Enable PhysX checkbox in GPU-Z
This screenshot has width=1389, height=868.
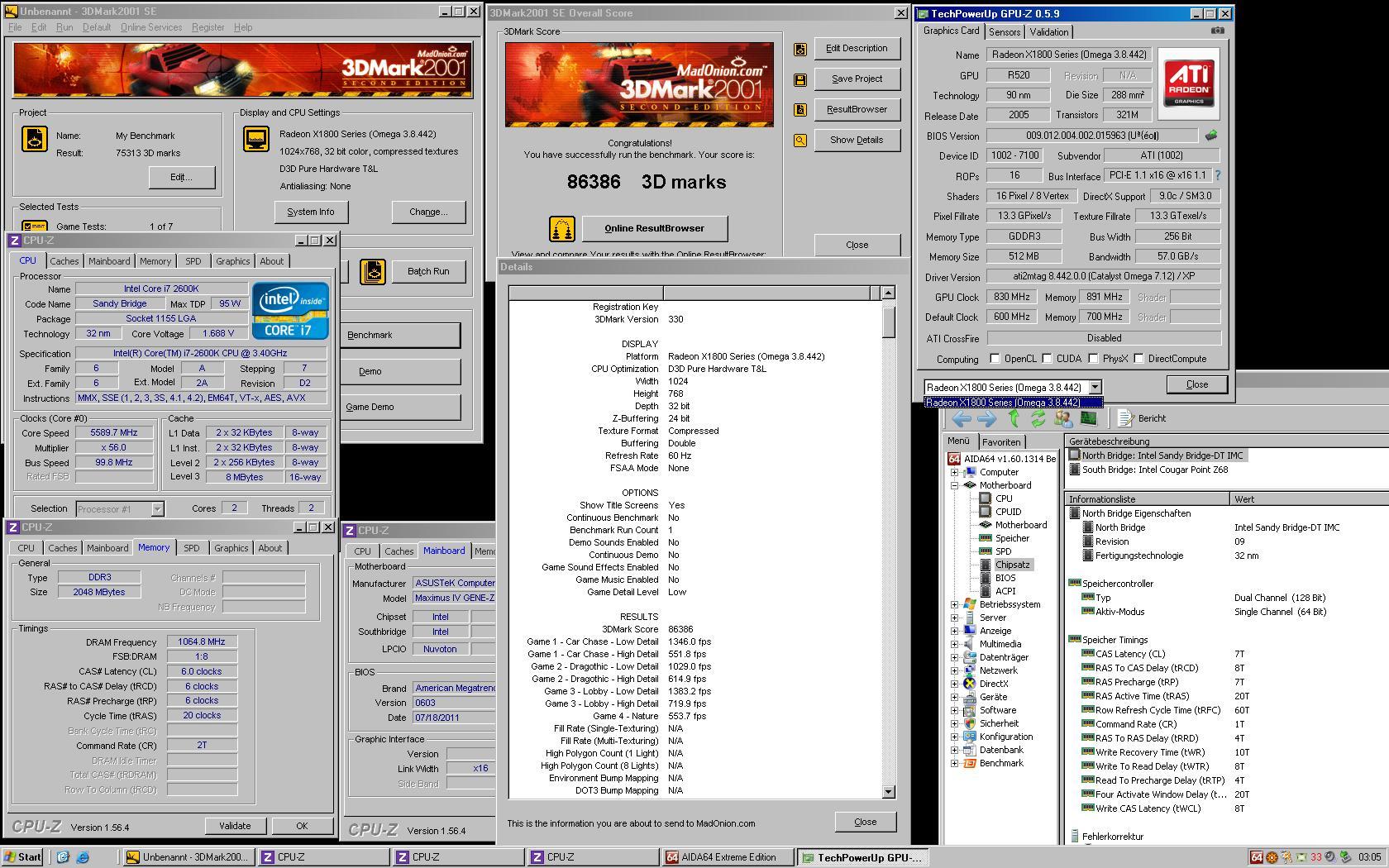(1093, 359)
